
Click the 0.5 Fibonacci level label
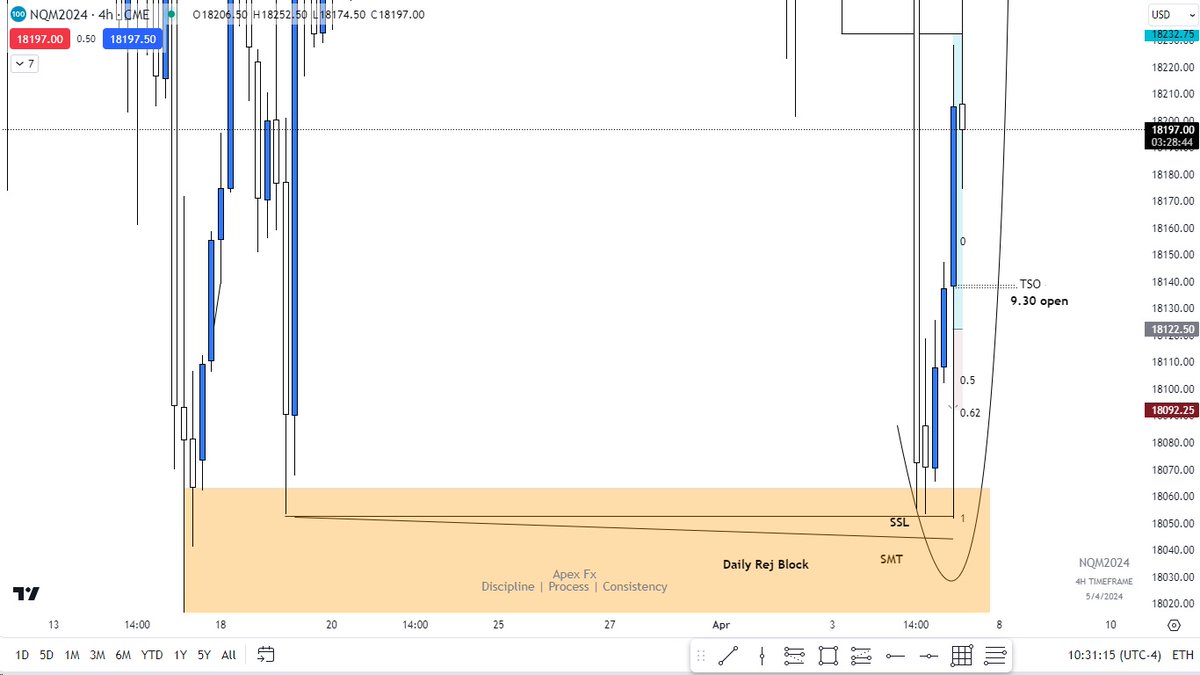click(967, 381)
